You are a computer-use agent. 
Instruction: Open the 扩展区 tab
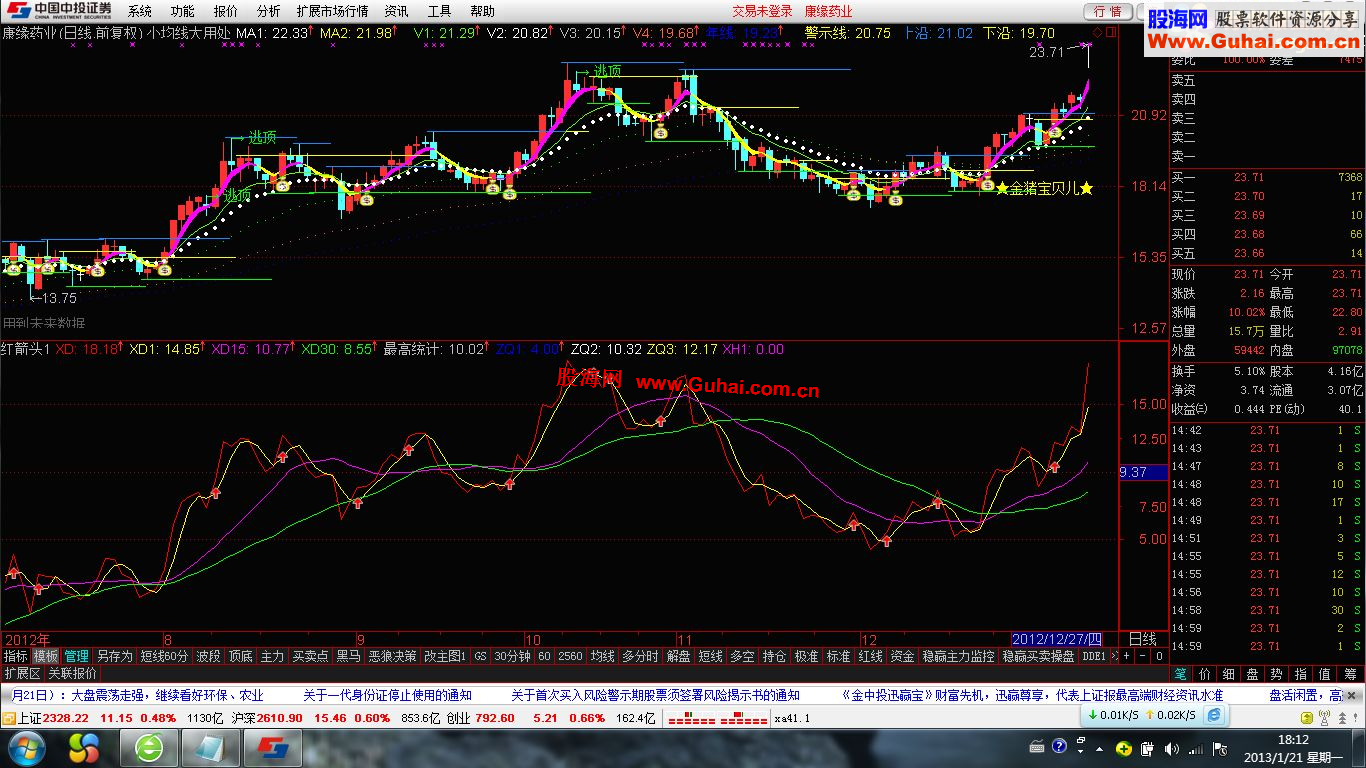click(x=22, y=673)
